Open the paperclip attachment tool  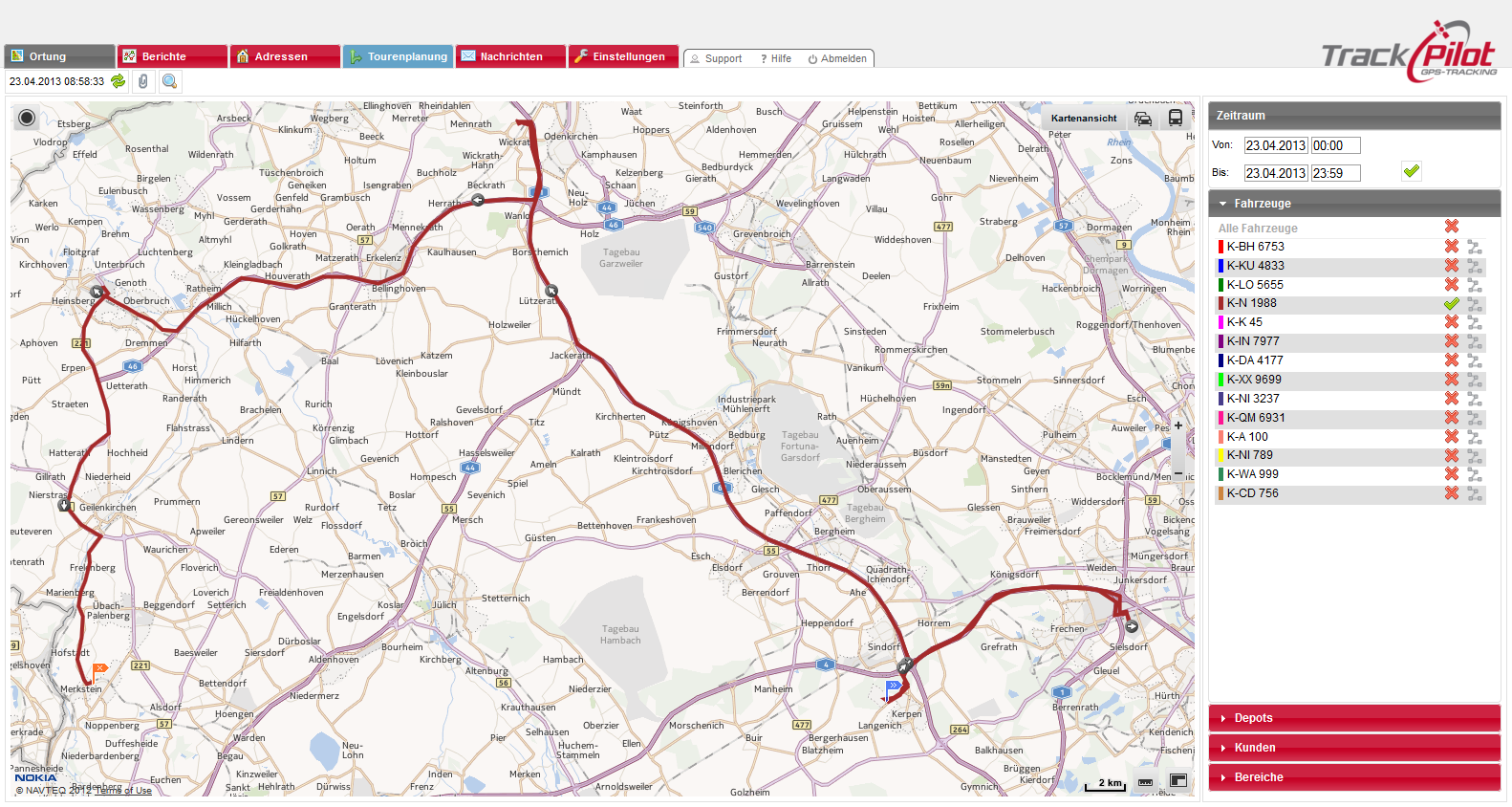point(142,81)
